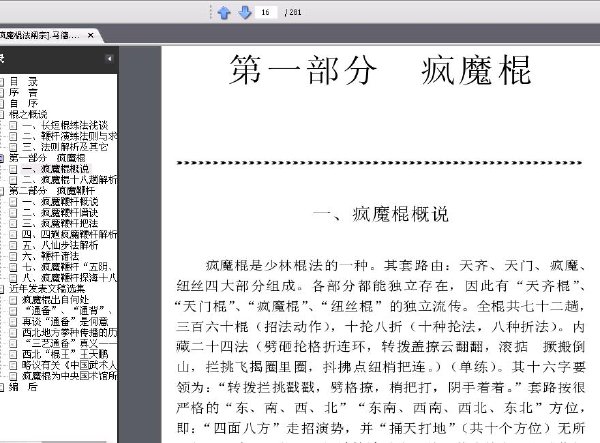
Task: Click the page number field showing 16
Action: pos(266,12)
